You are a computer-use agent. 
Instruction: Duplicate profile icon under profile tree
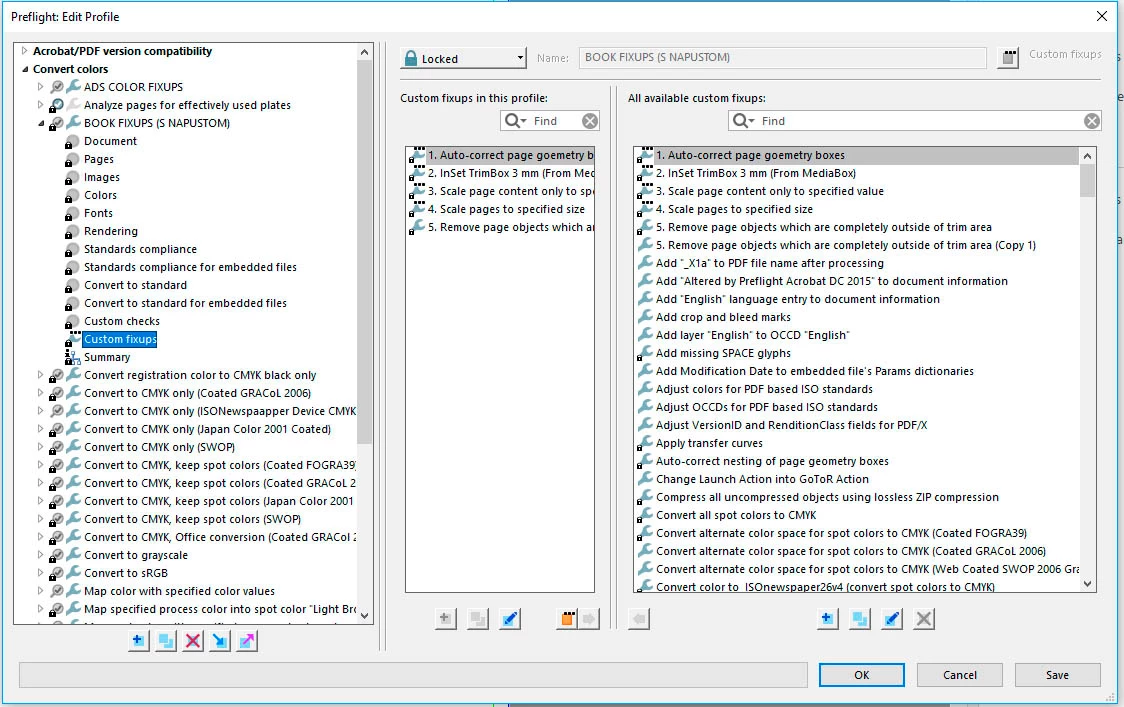tap(166, 640)
